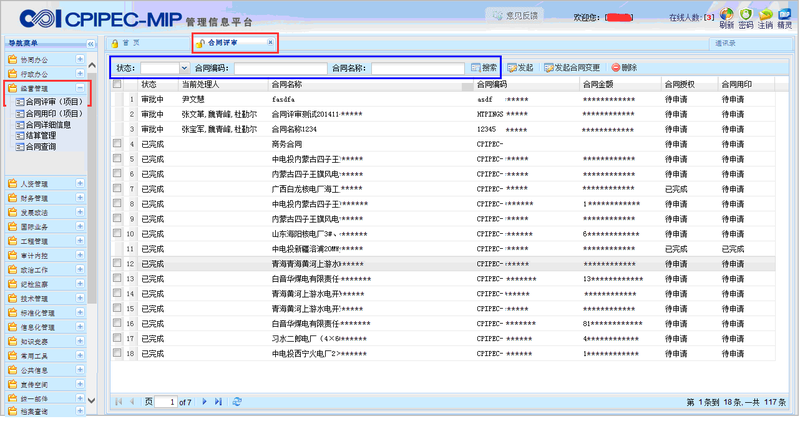The height and width of the screenshot is (424, 800).
Task: Click the page number input field
Action: (166, 402)
